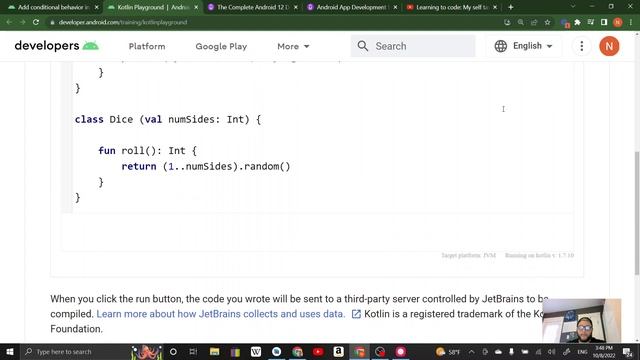Image resolution: width=640 pixels, height=360 pixels.
Task: Expand the More dropdown in navigation
Action: [x=293, y=46]
